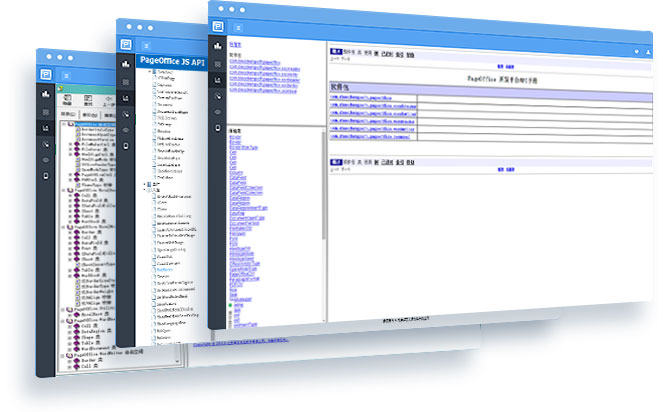Open the mobile device icon in the back window sidebar

[46, 176]
